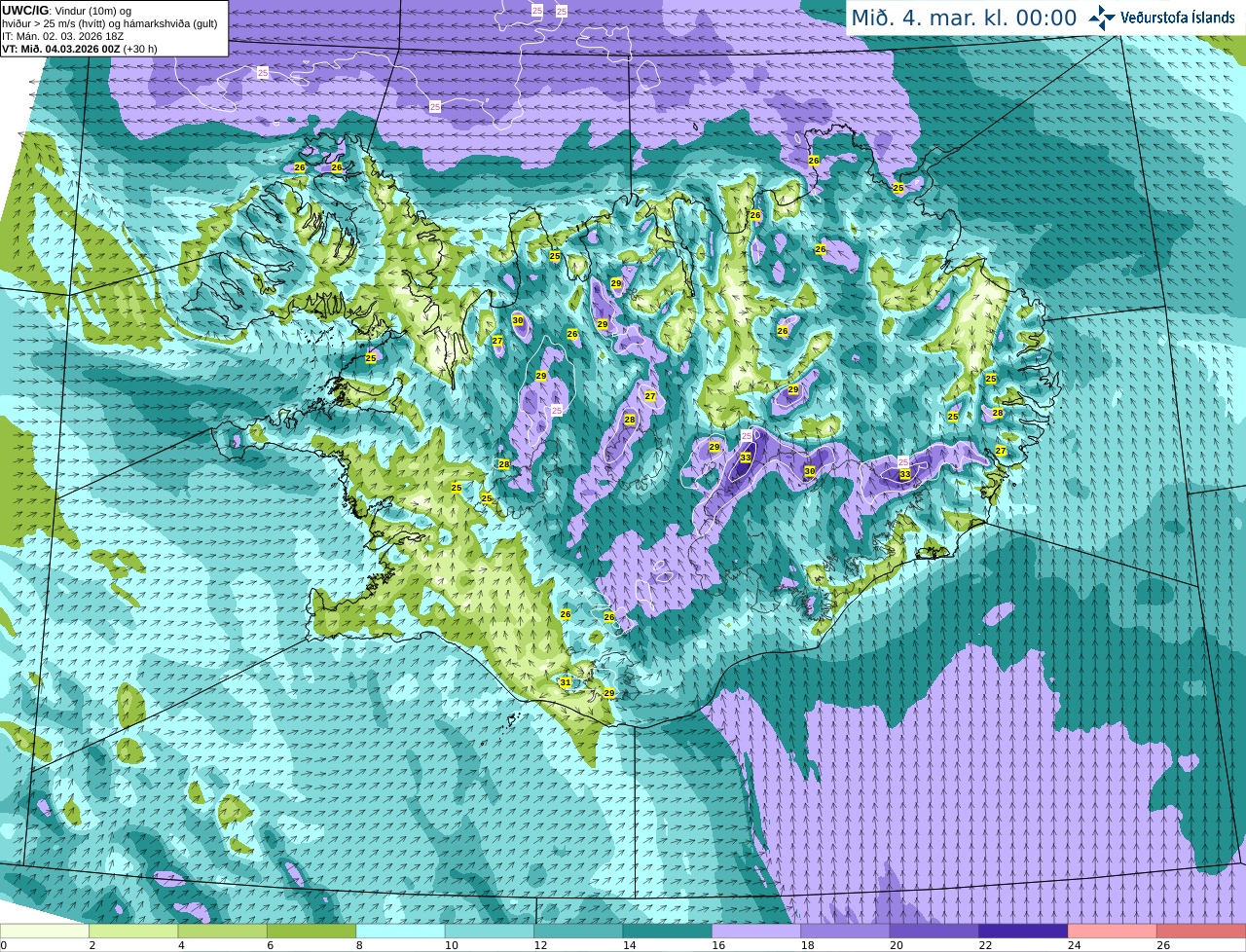Pick the light pink 24–26 legend swatch
This screenshot has width=1246, height=952.
tap(1113, 932)
